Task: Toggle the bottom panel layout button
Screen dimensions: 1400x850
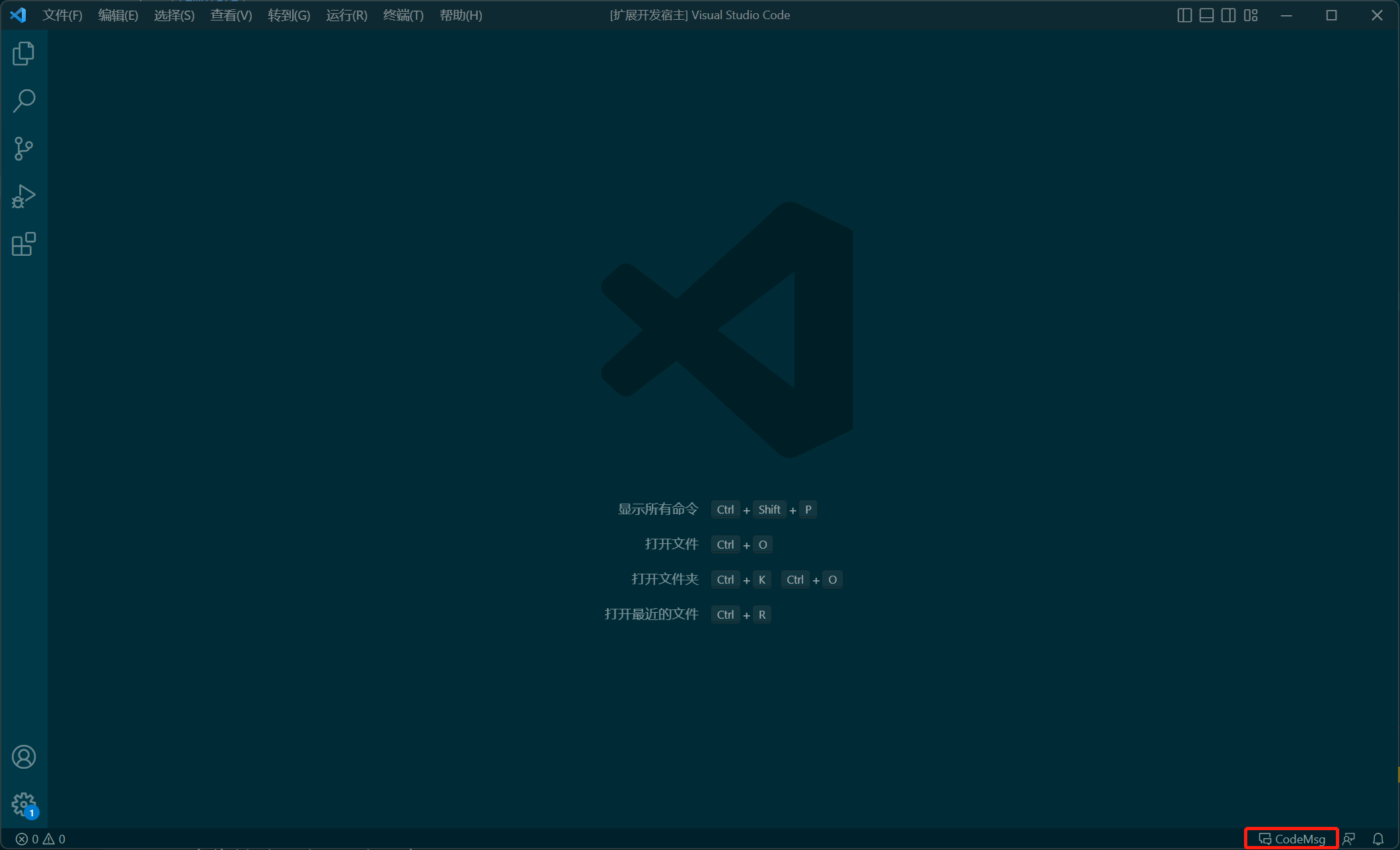Action: (1206, 15)
